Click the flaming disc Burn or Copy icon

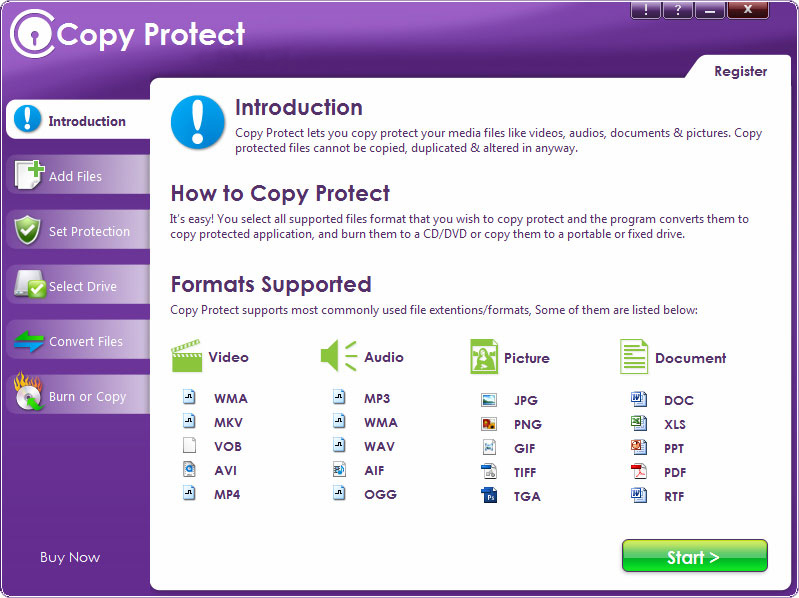28,391
